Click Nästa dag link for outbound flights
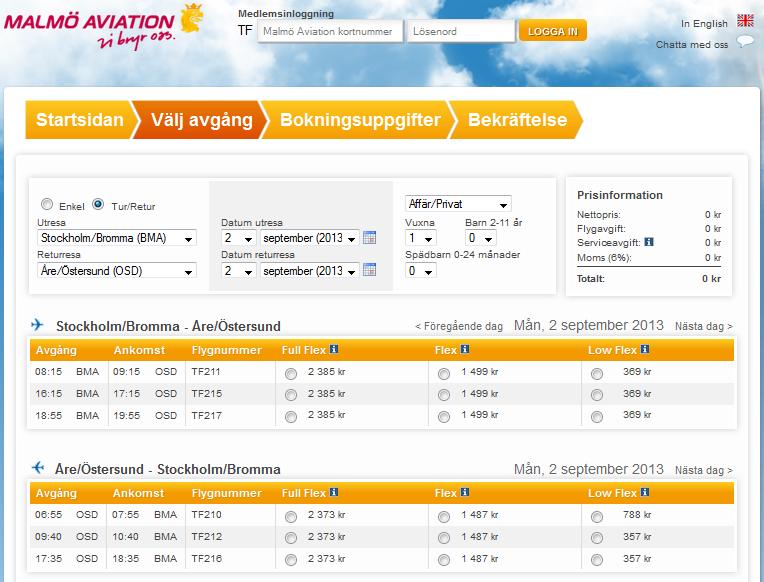Screen dimensions: 764x582 click(x=703, y=326)
